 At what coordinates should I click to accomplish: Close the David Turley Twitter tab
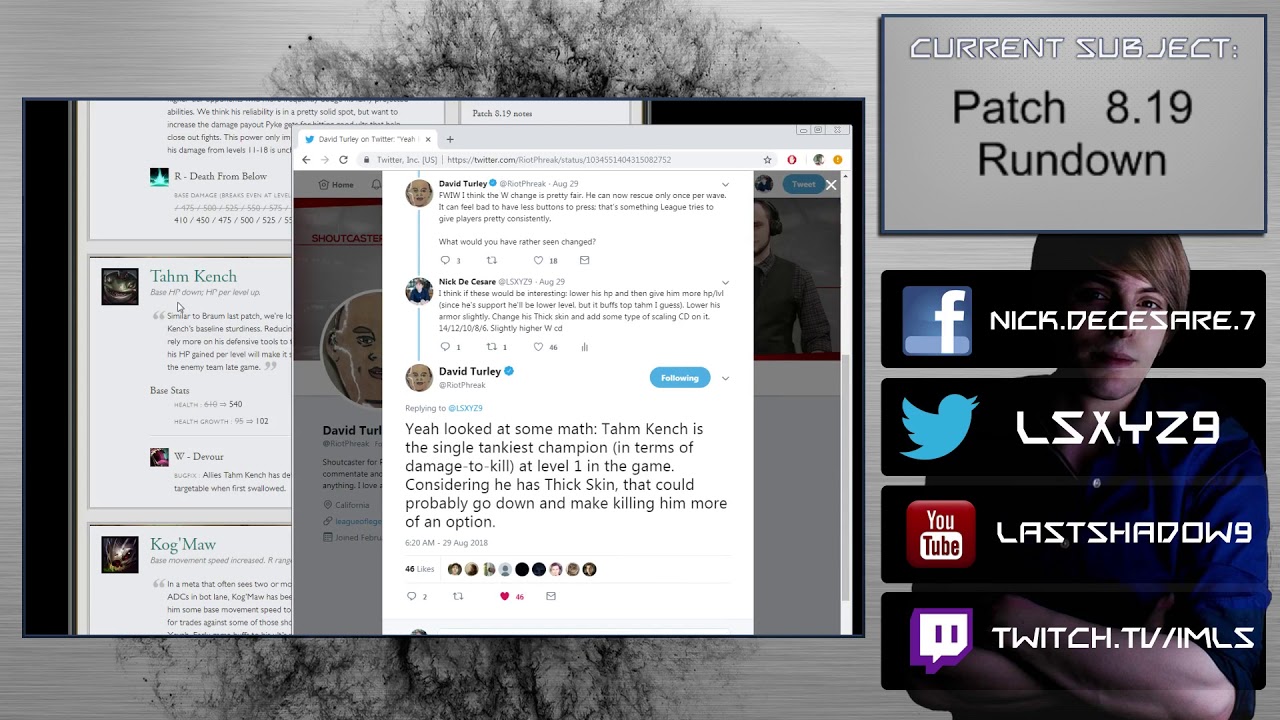(x=428, y=139)
